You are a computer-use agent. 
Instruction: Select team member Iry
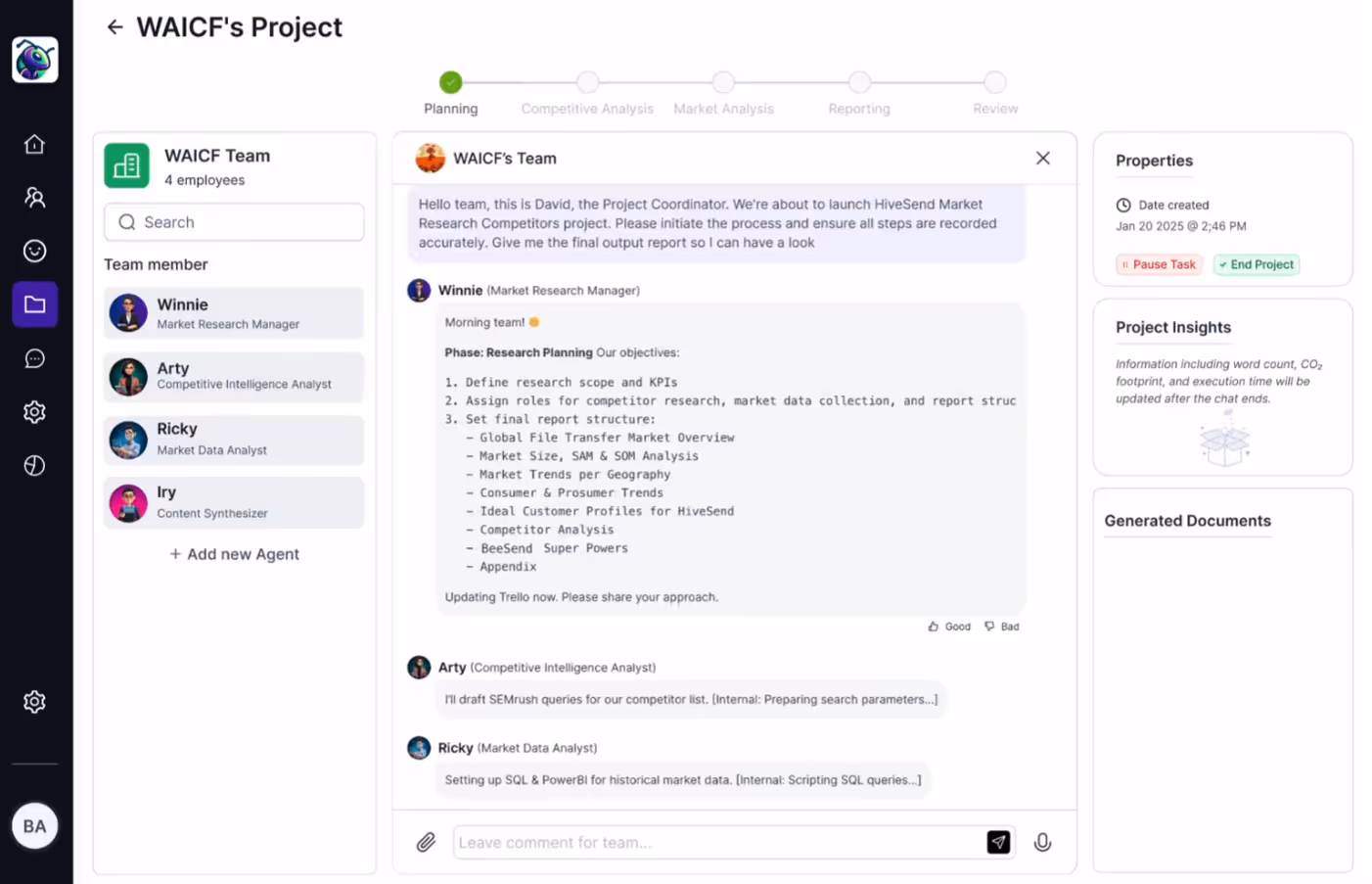point(234,502)
